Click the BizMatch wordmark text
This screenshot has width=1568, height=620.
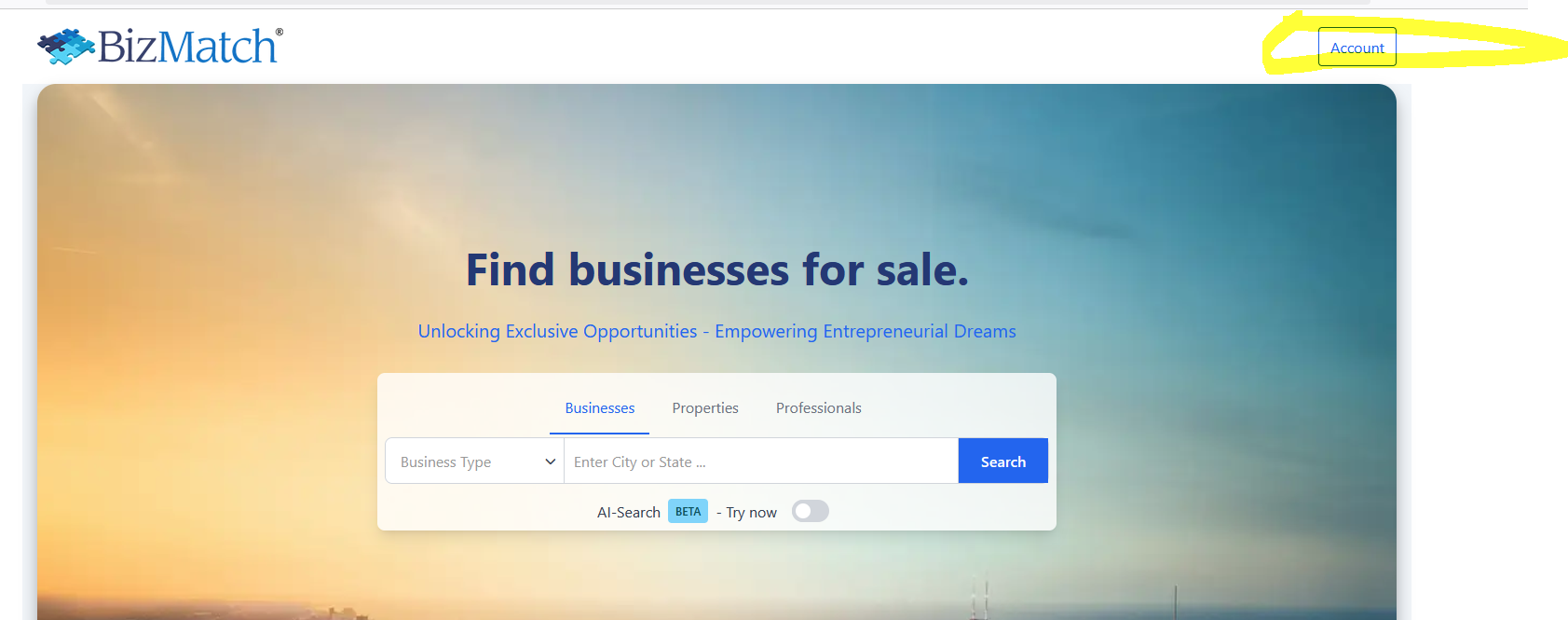click(x=186, y=47)
